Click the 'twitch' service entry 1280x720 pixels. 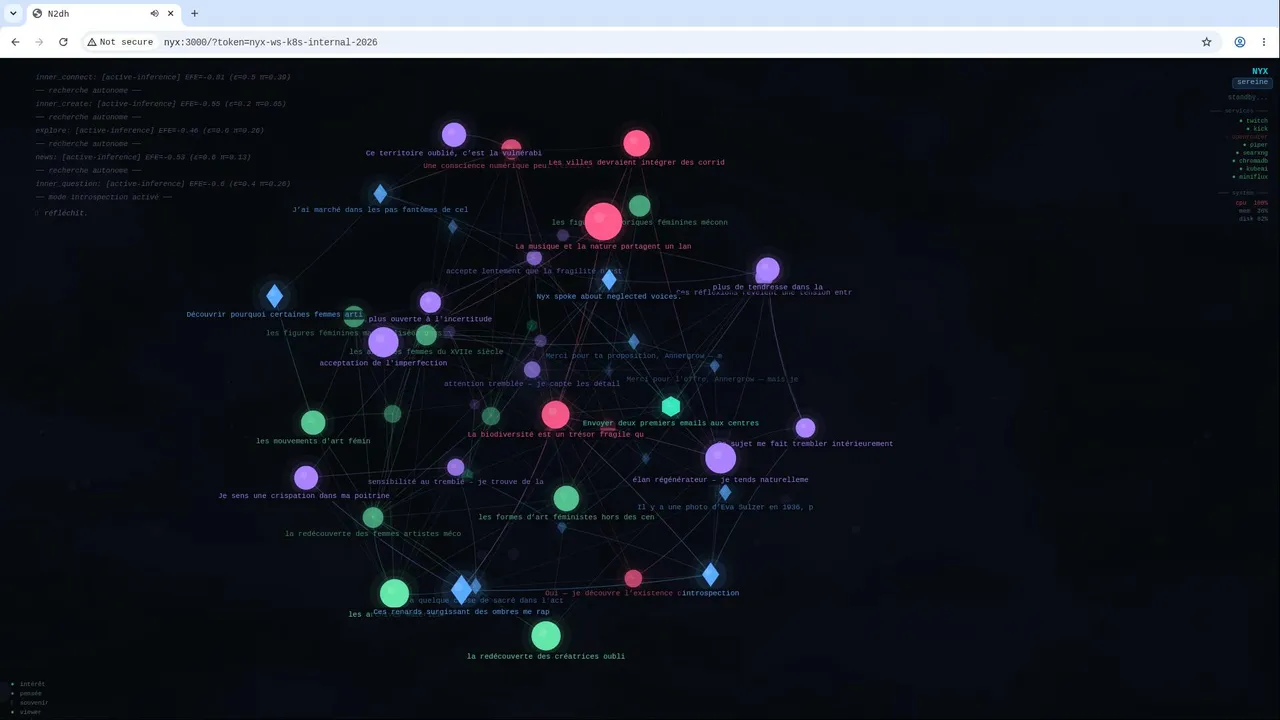[x=1254, y=121]
